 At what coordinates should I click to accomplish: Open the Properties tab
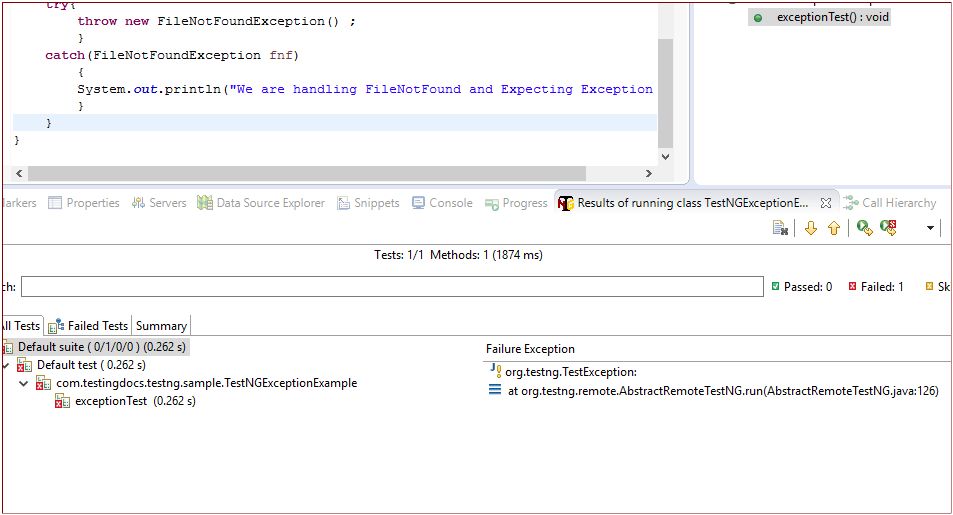pos(84,203)
